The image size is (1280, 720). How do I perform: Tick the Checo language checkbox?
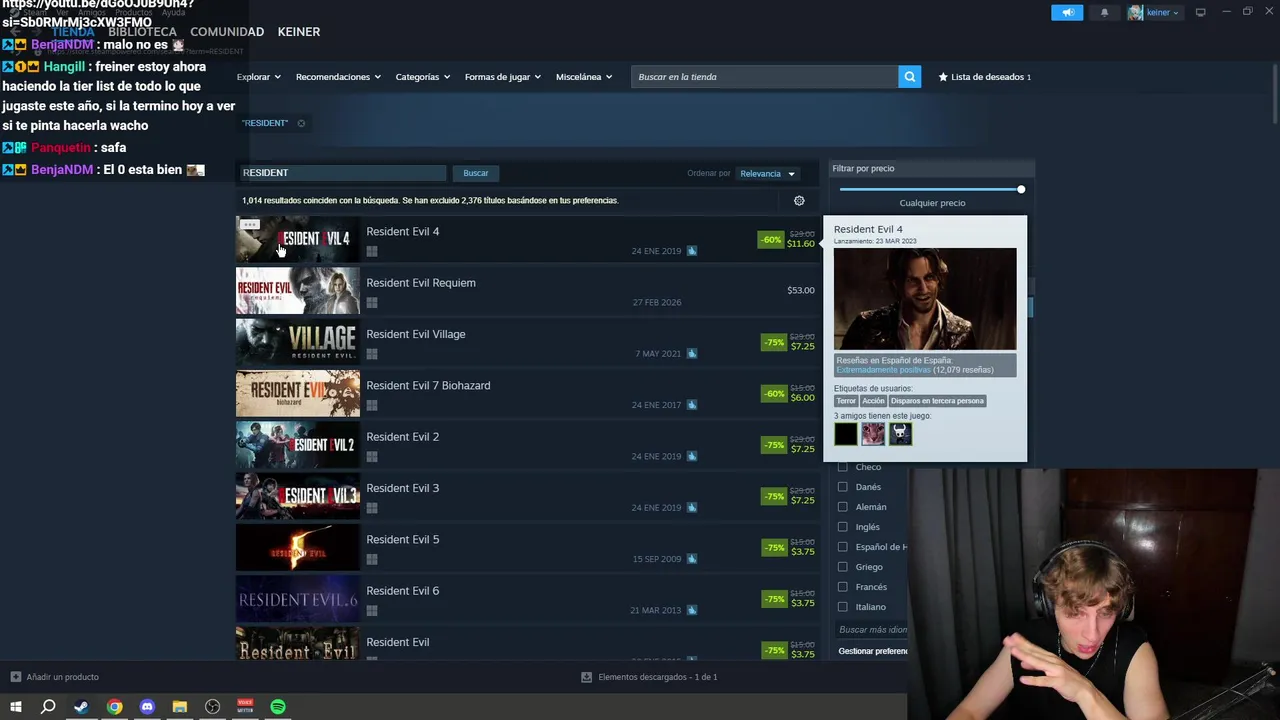(842, 467)
